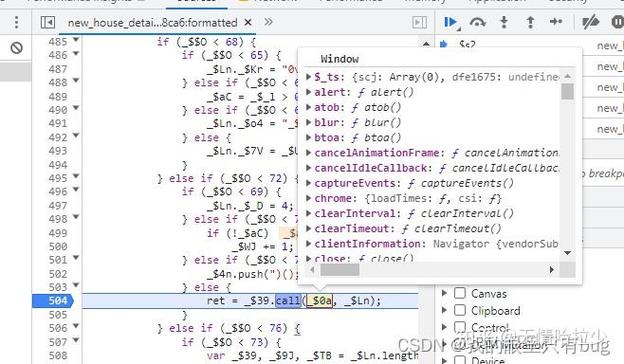The width and height of the screenshot is (624, 364).
Task: Click the popup vertical scrollbar thumb
Action: [567, 91]
